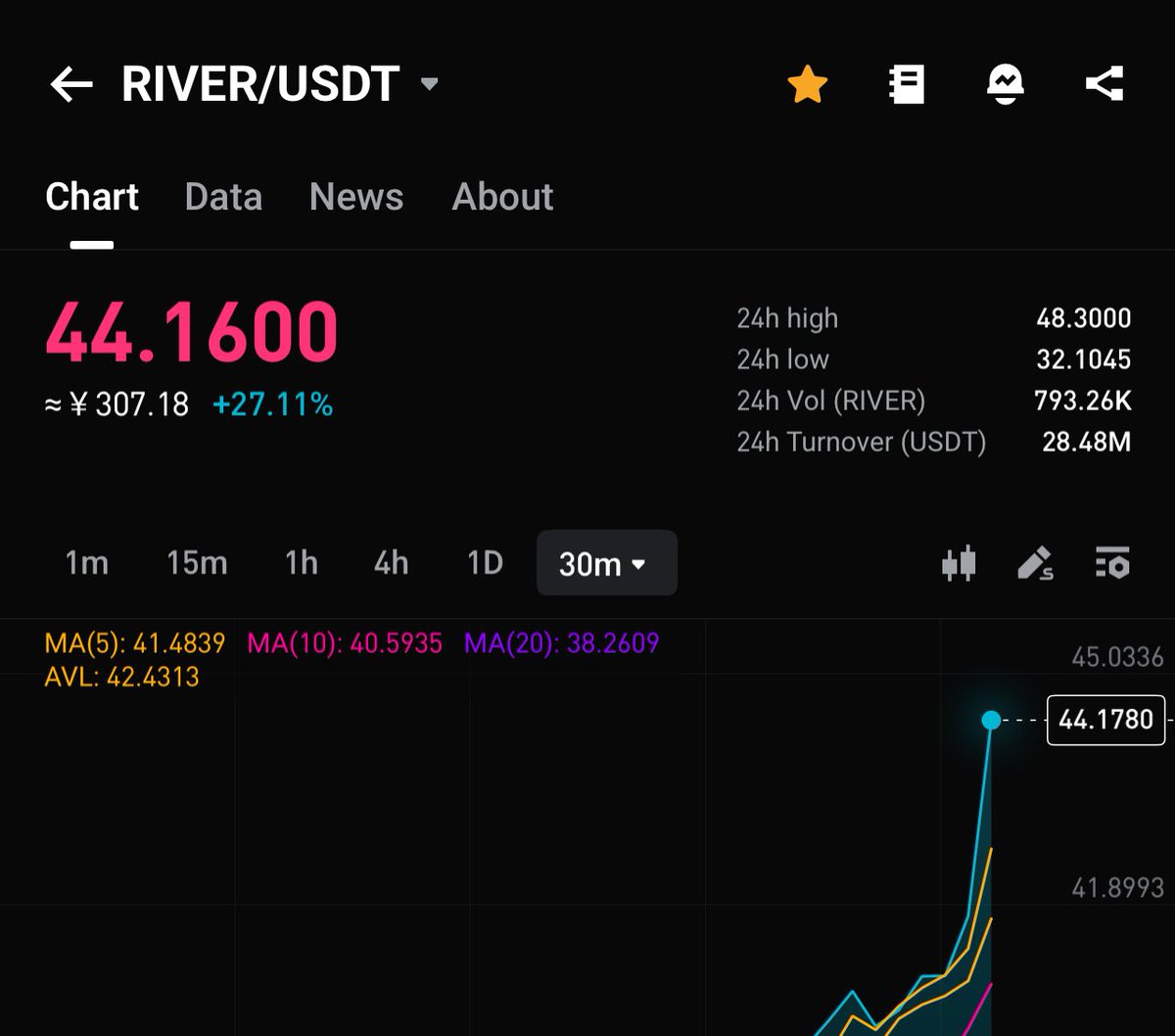This screenshot has width=1175, height=1036.
Task: Select the 15m timeframe
Action: [x=197, y=563]
